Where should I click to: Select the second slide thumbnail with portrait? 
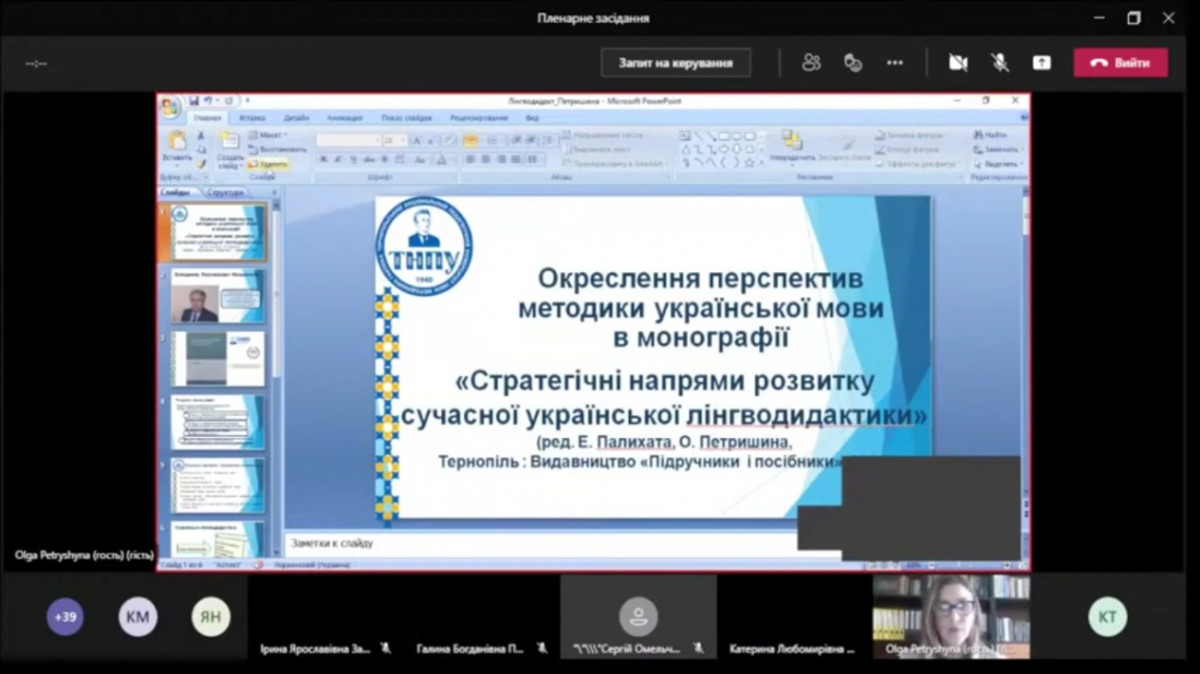click(x=217, y=297)
